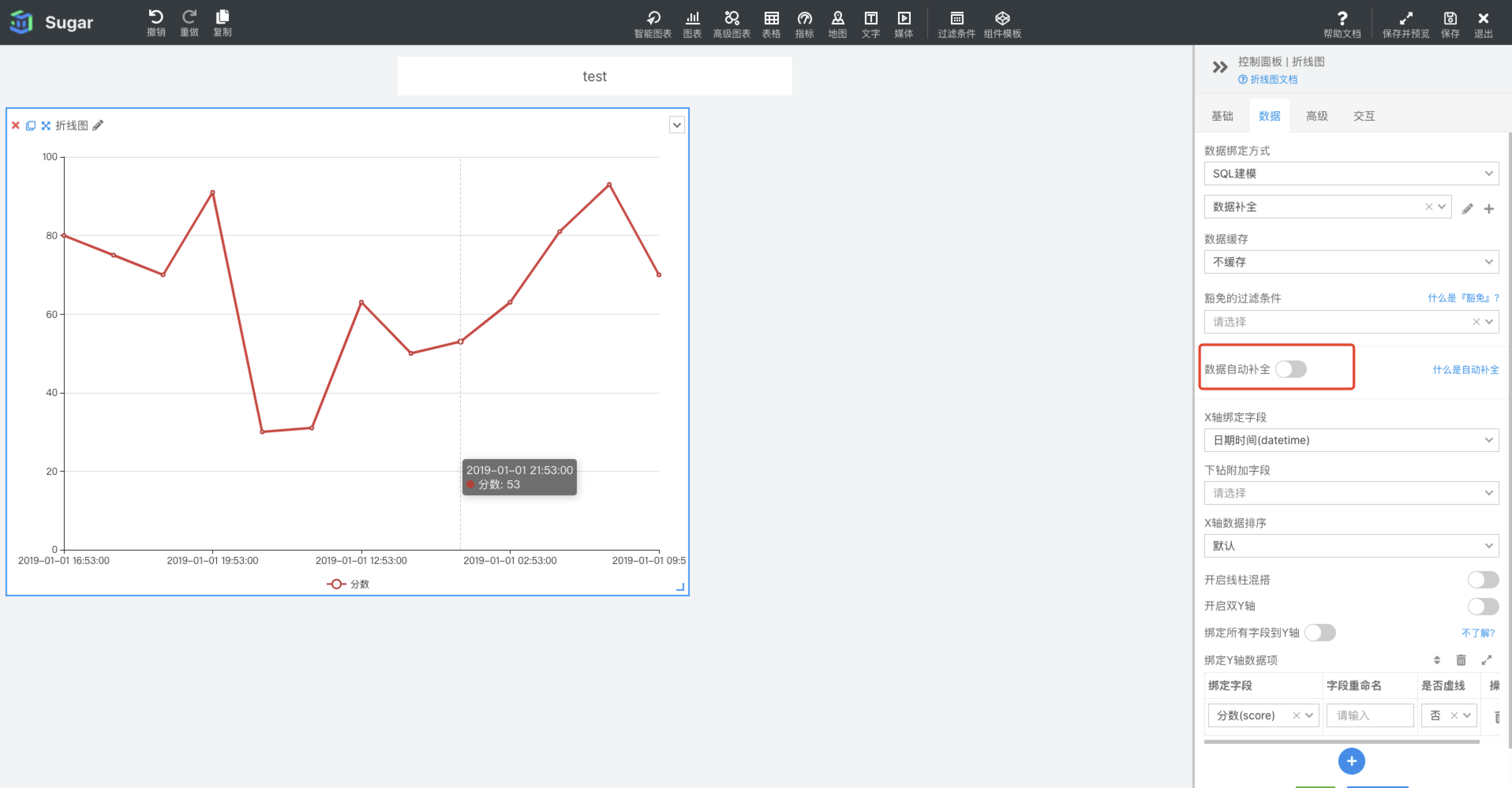
Task: Maximize the 折线图 chart with the fullscreen icon
Action: [46, 125]
